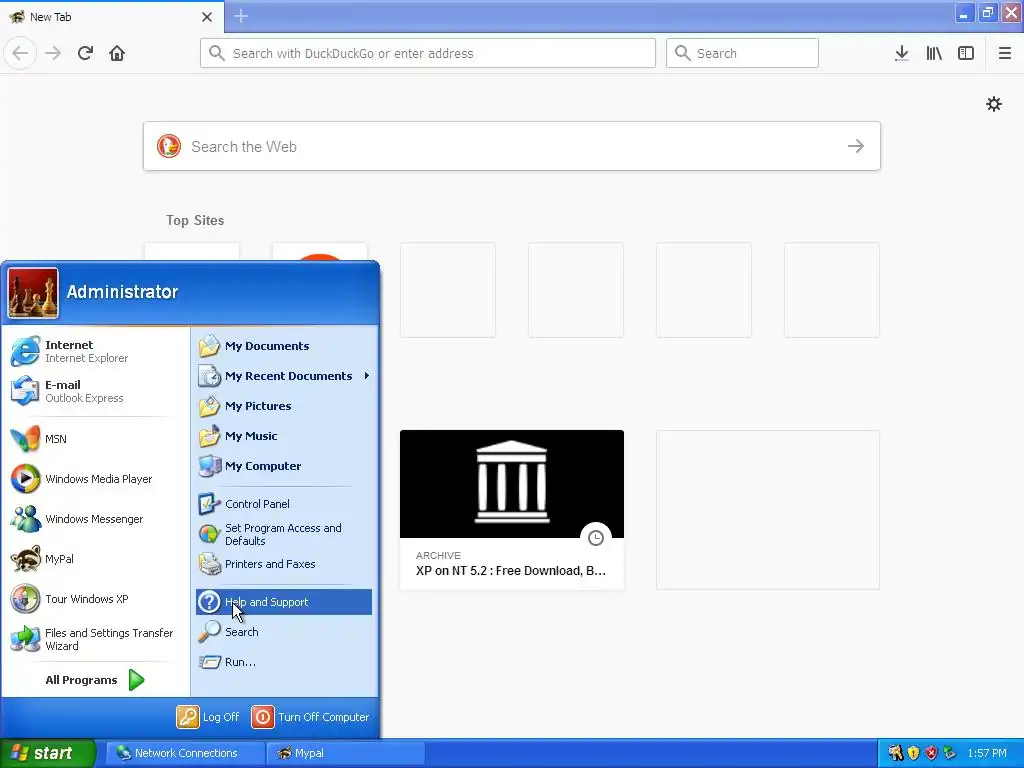1024x768 pixels.
Task: Click the Search the Web field
Action: coord(512,146)
